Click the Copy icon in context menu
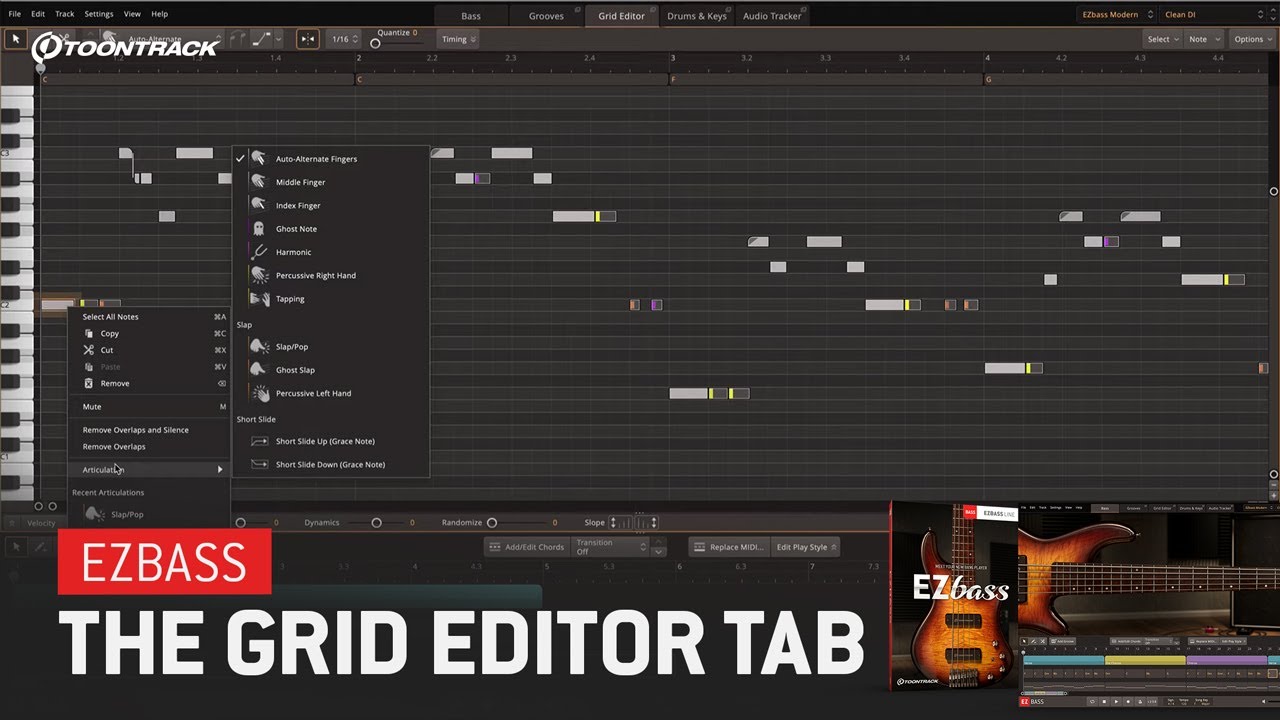 click(89, 333)
